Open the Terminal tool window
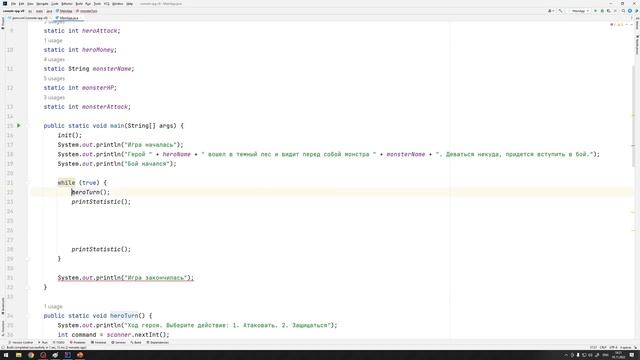This screenshot has width=640, height=360. [98, 342]
